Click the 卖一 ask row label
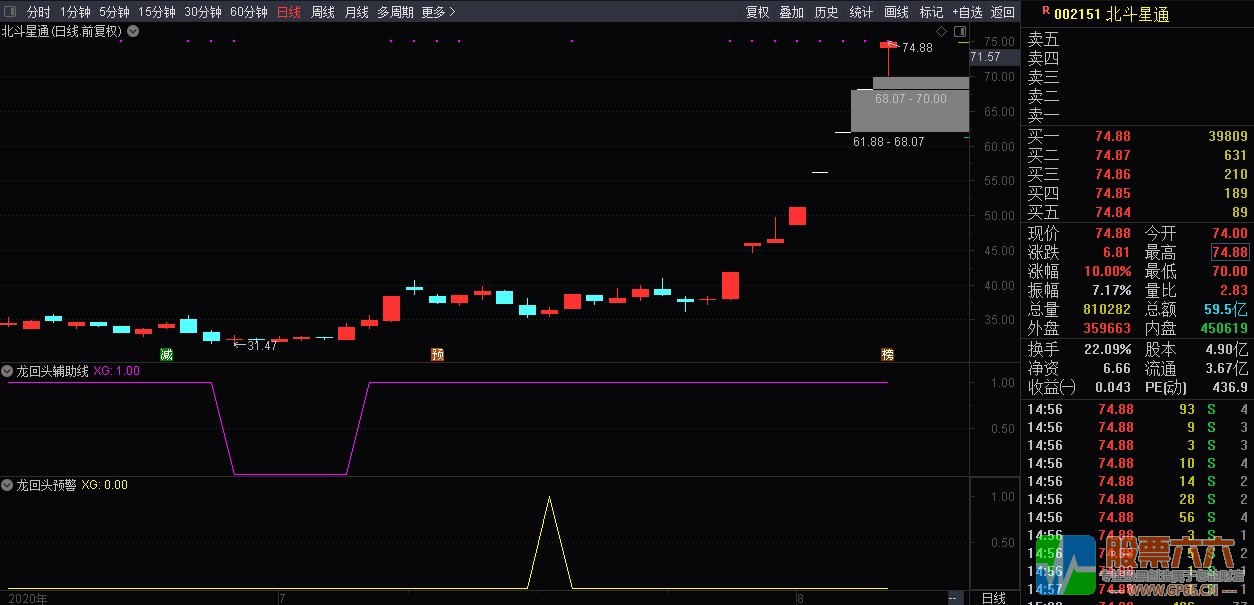This screenshot has width=1254, height=605. (1043, 115)
